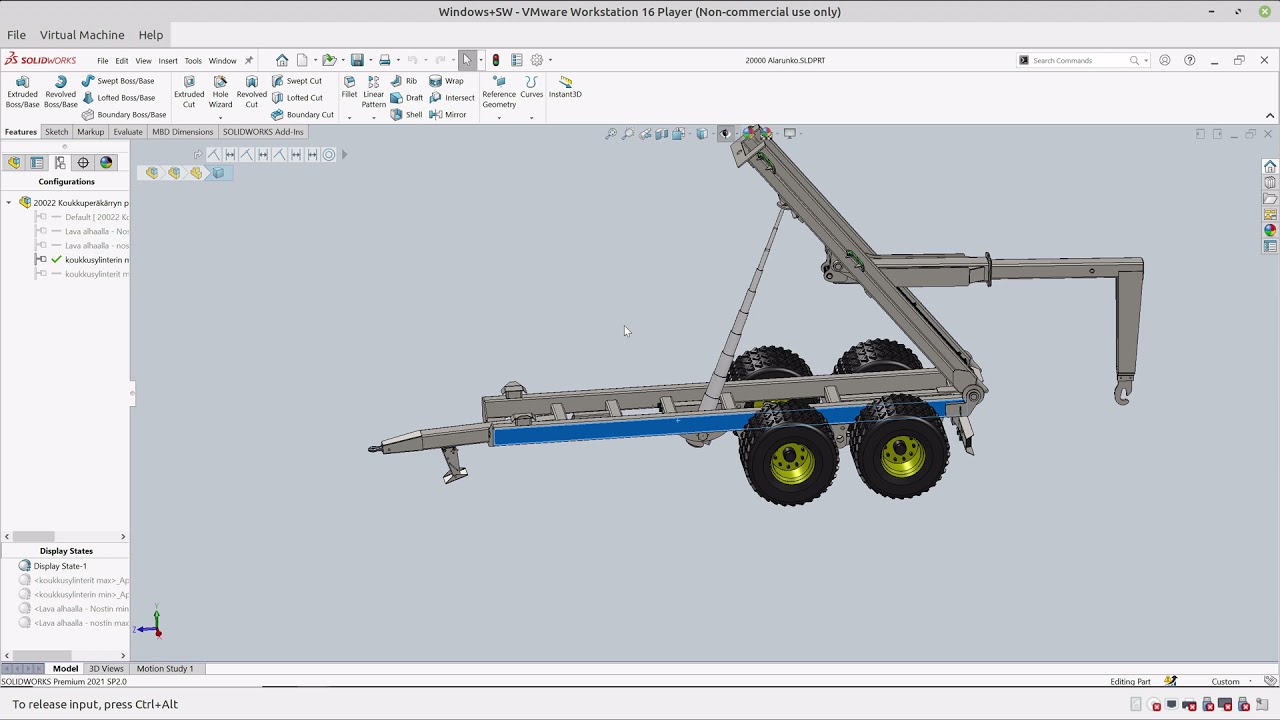Choose the Swept Boss/Base tool

[x=118, y=81]
